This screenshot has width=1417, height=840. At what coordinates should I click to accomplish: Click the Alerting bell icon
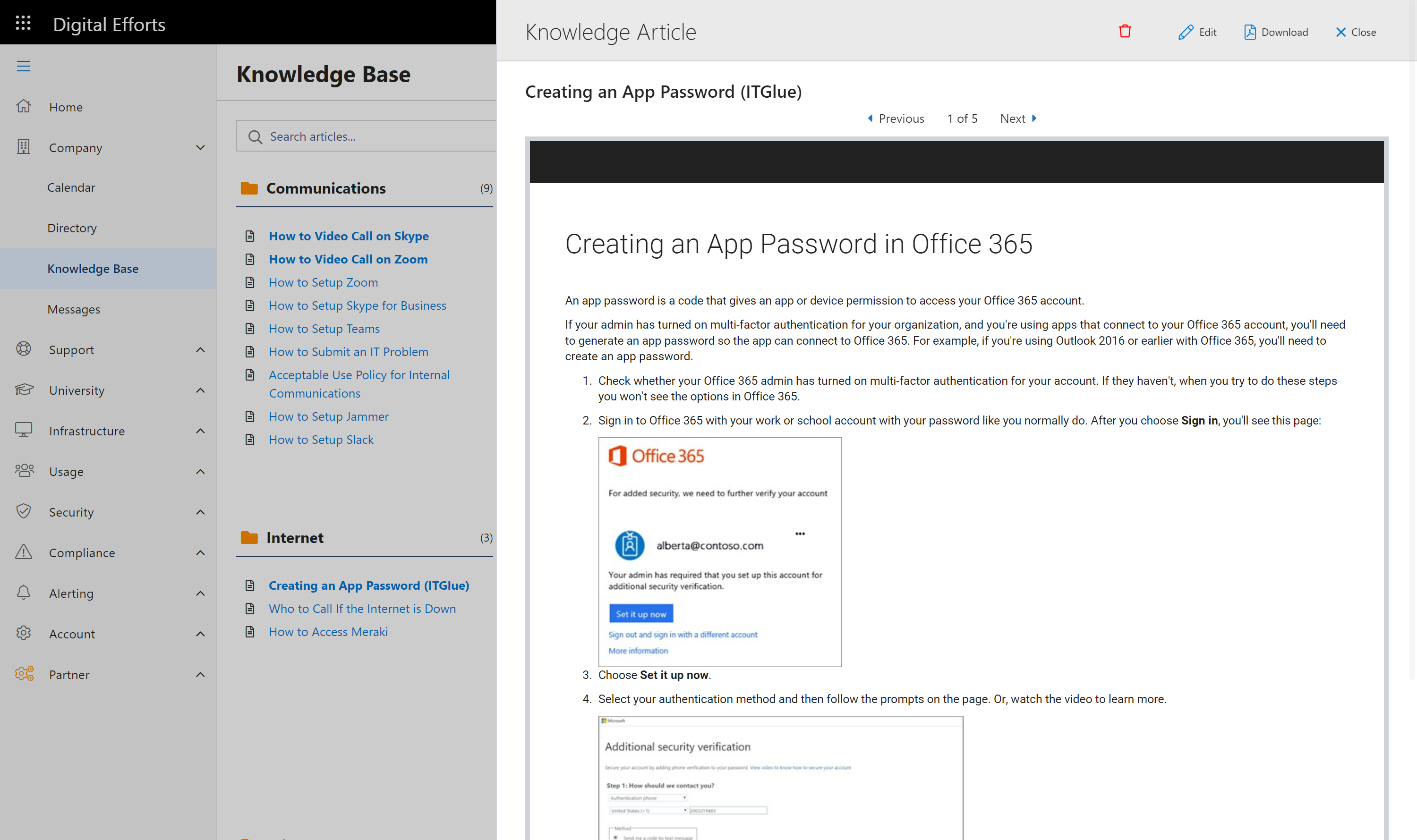23,593
